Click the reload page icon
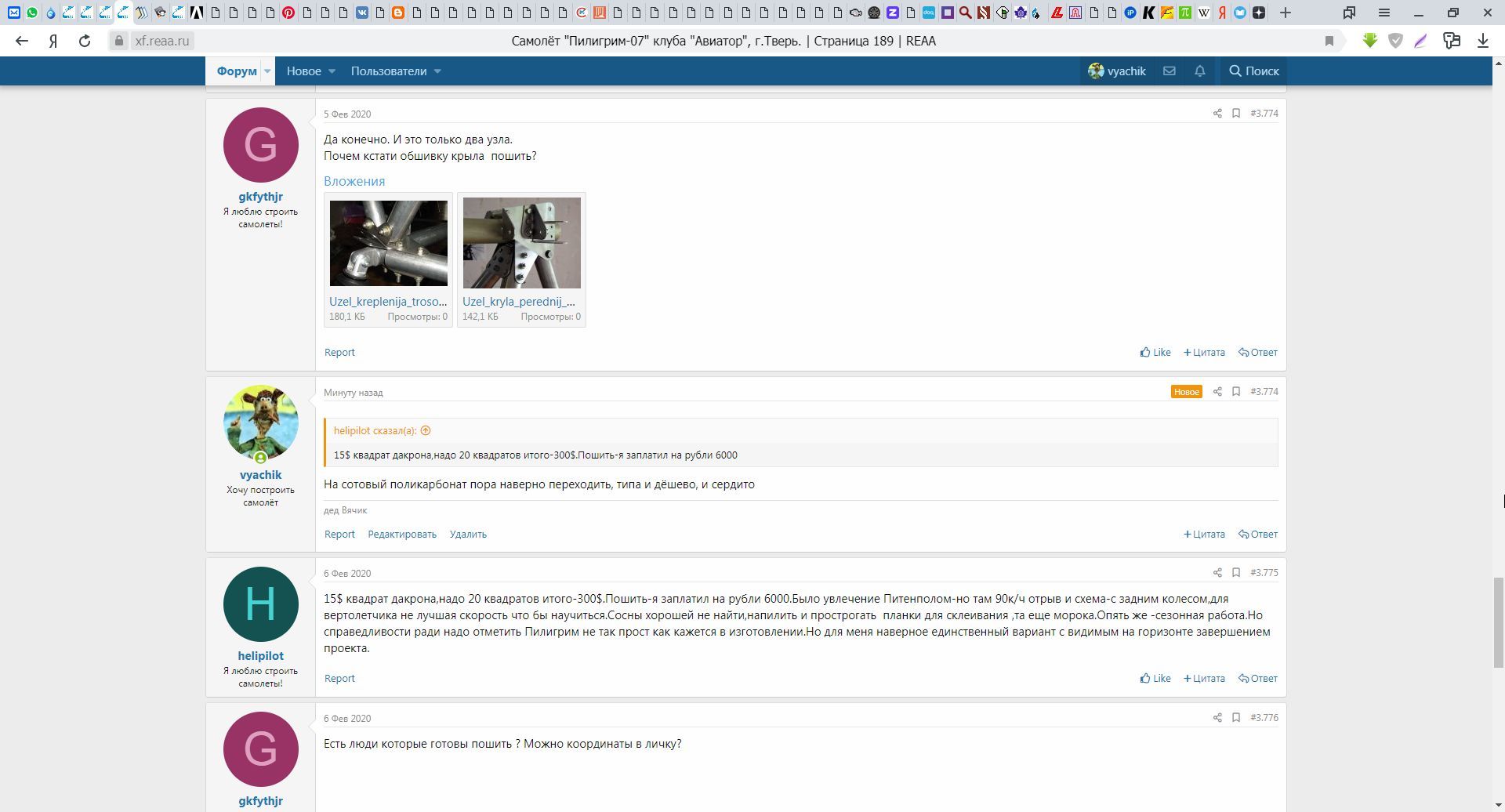 pyautogui.click(x=85, y=41)
